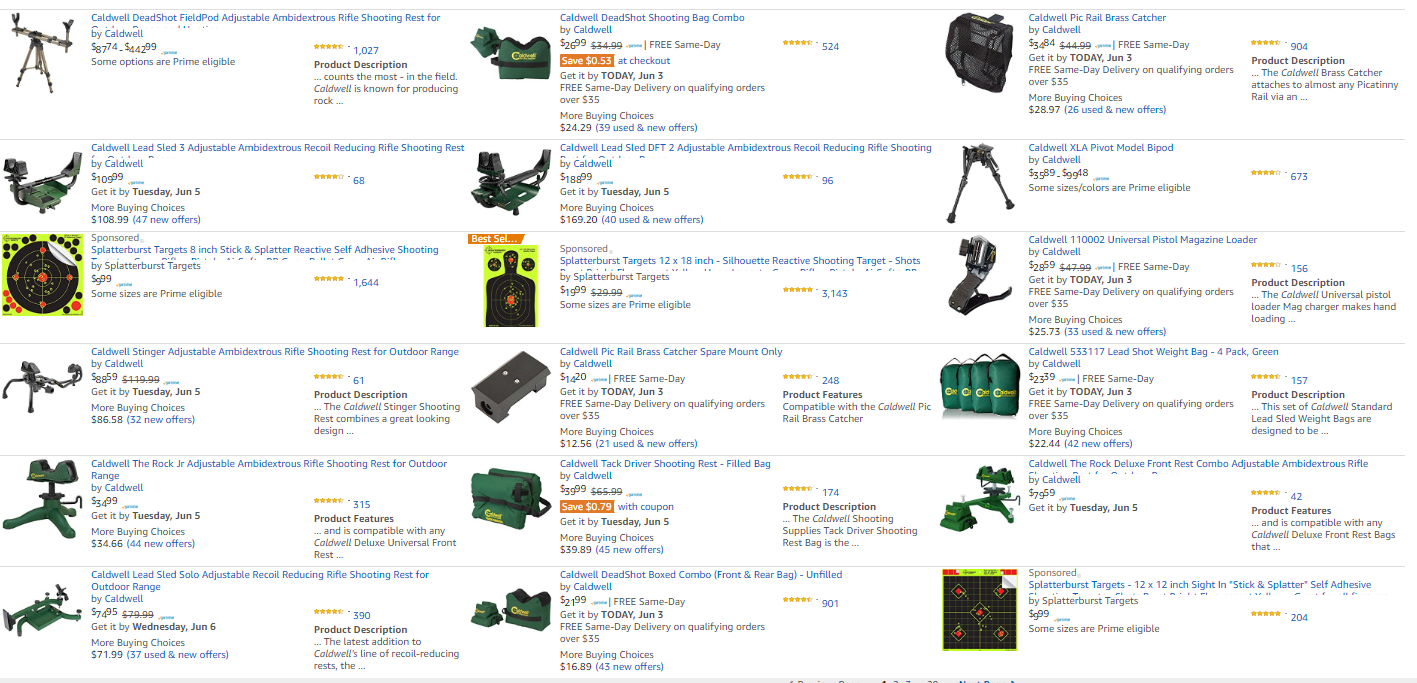Click star rating beside 901 reviews
The height and width of the screenshot is (683, 1417).
pyautogui.click(x=797, y=600)
